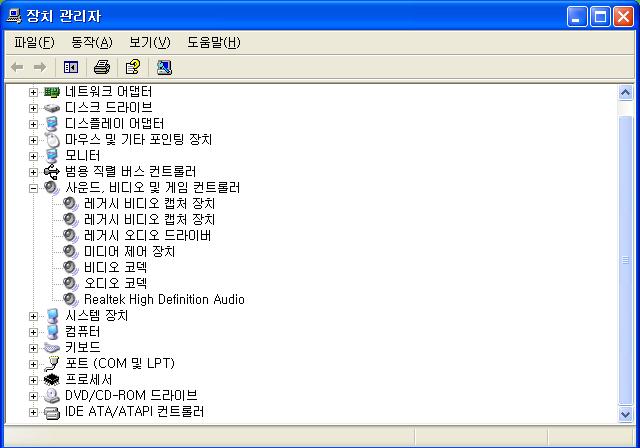
Task: Click the scrollbar down arrow
Action: click(625, 415)
